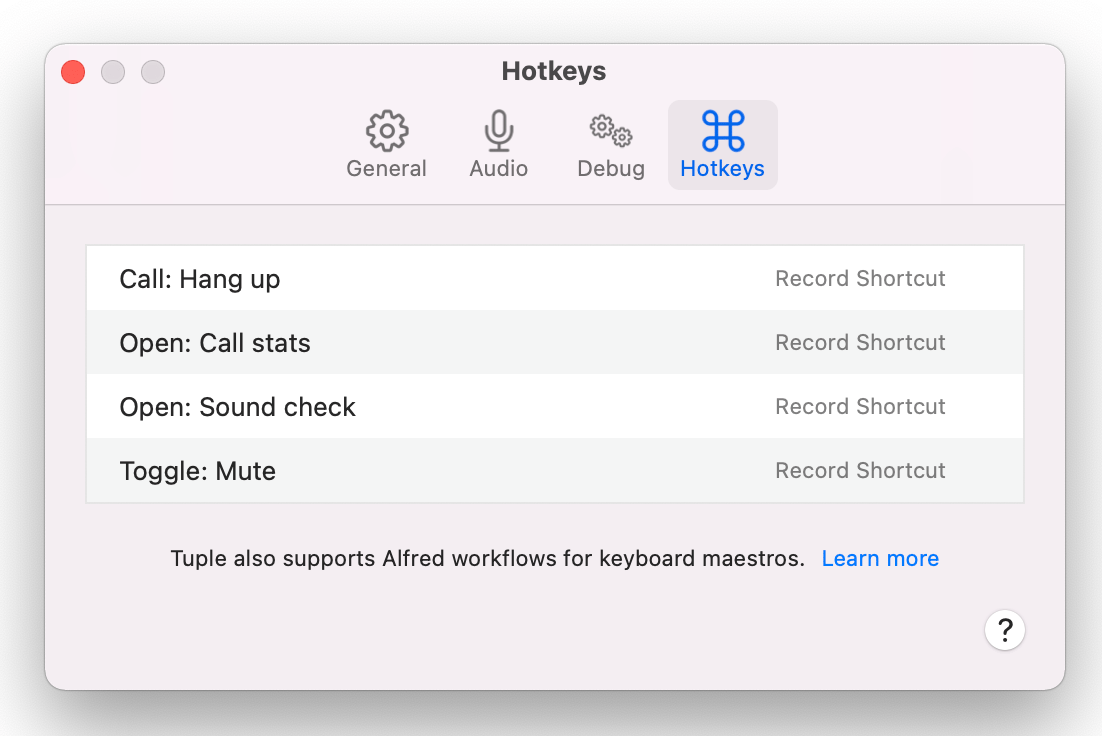Screen dimensions: 1102x736
Task: Open the Debug settings tab
Action: pyautogui.click(x=611, y=145)
